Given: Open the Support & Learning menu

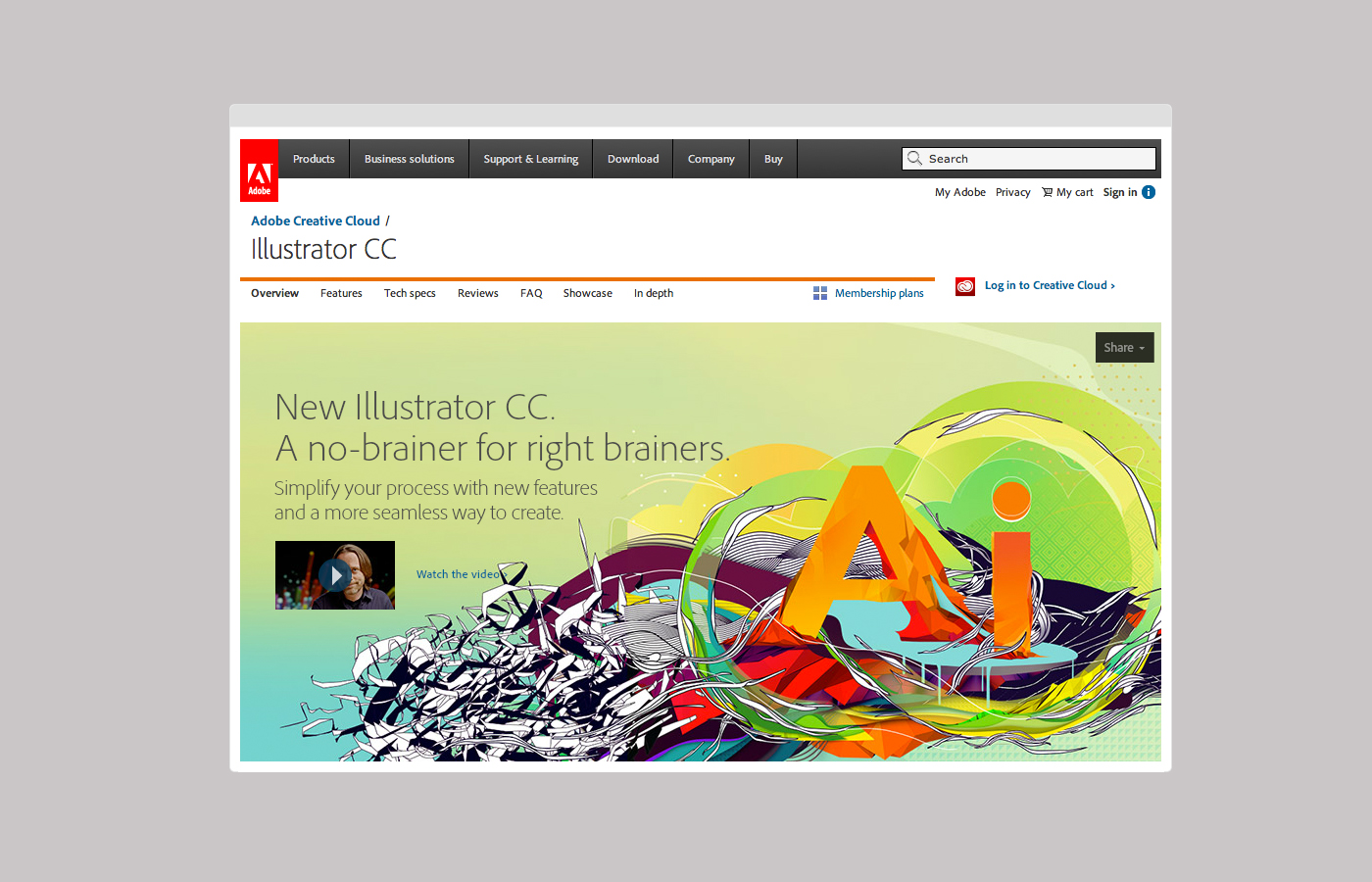Looking at the screenshot, I should coord(531,159).
